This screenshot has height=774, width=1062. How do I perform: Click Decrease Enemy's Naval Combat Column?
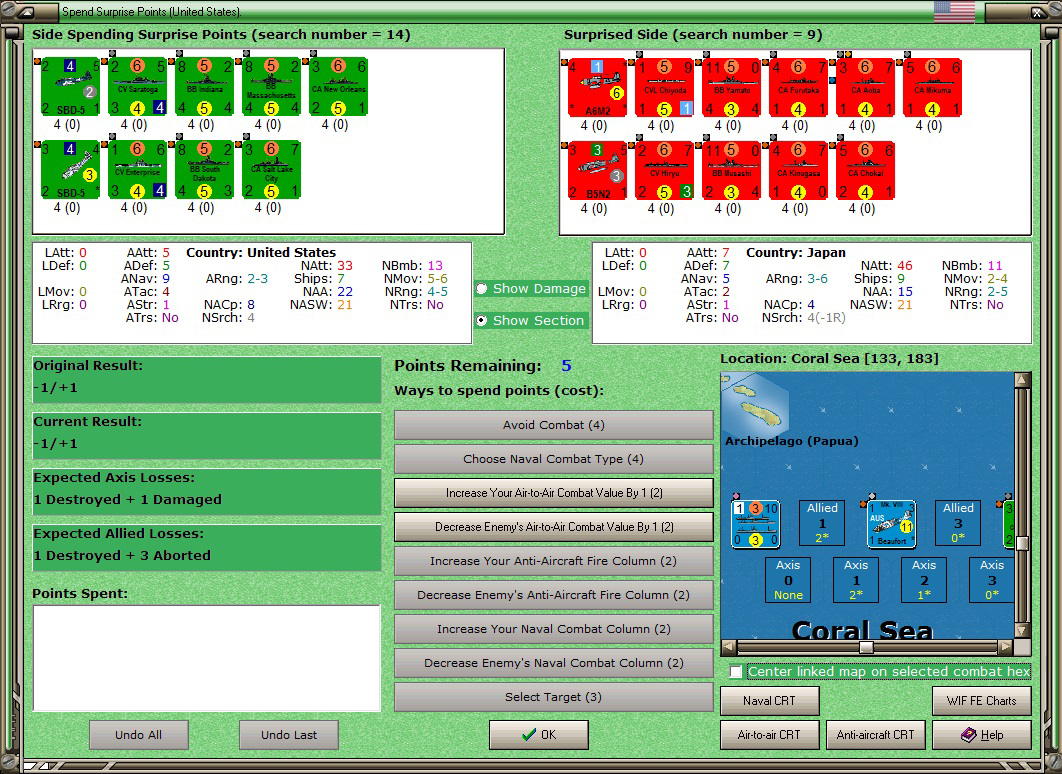point(553,663)
